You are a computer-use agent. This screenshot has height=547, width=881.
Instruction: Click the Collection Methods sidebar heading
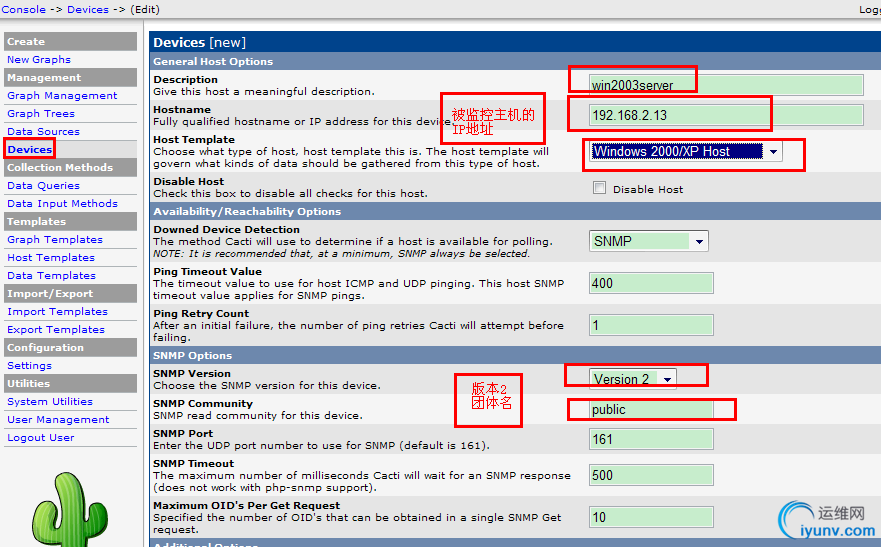coord(70,167)
